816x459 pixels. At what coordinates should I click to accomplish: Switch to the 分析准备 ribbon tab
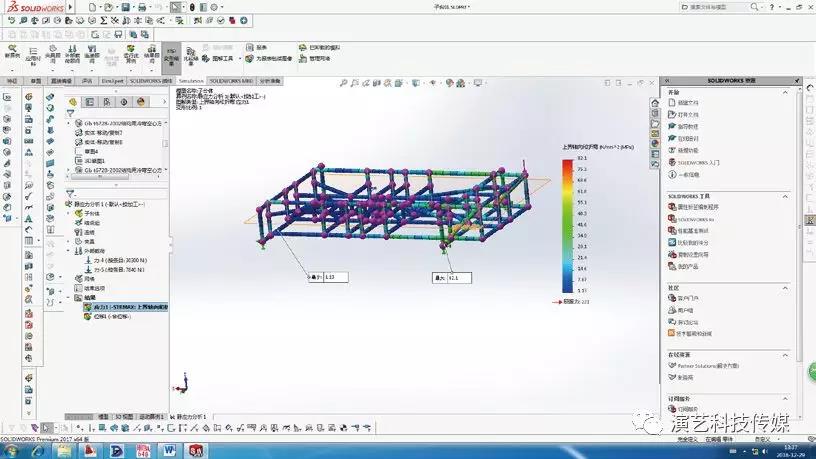coord(270,81)
